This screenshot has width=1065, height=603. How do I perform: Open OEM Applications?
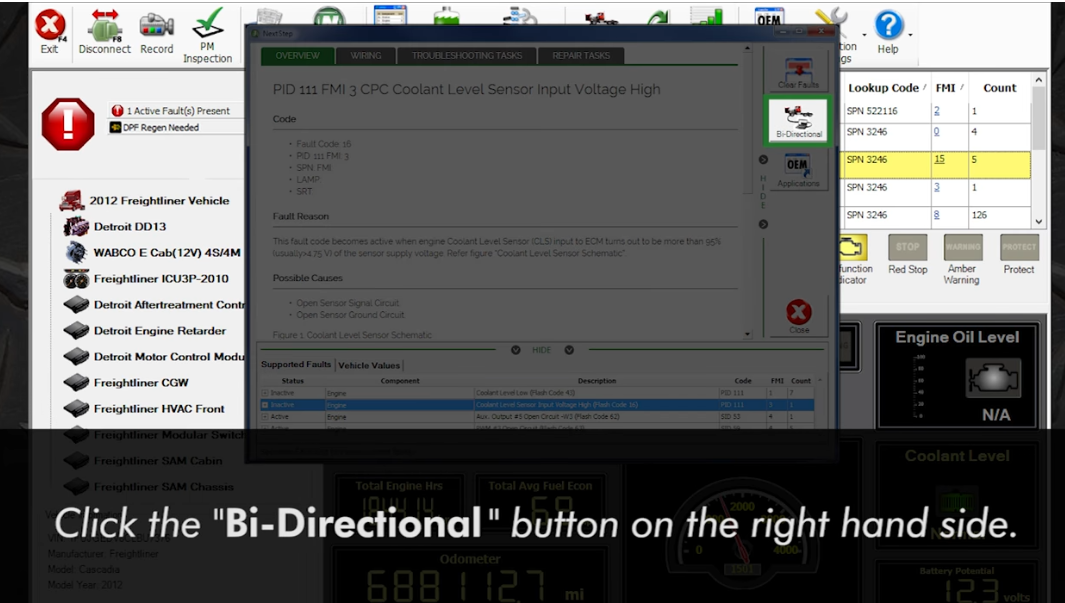click(x=798, y=170)
